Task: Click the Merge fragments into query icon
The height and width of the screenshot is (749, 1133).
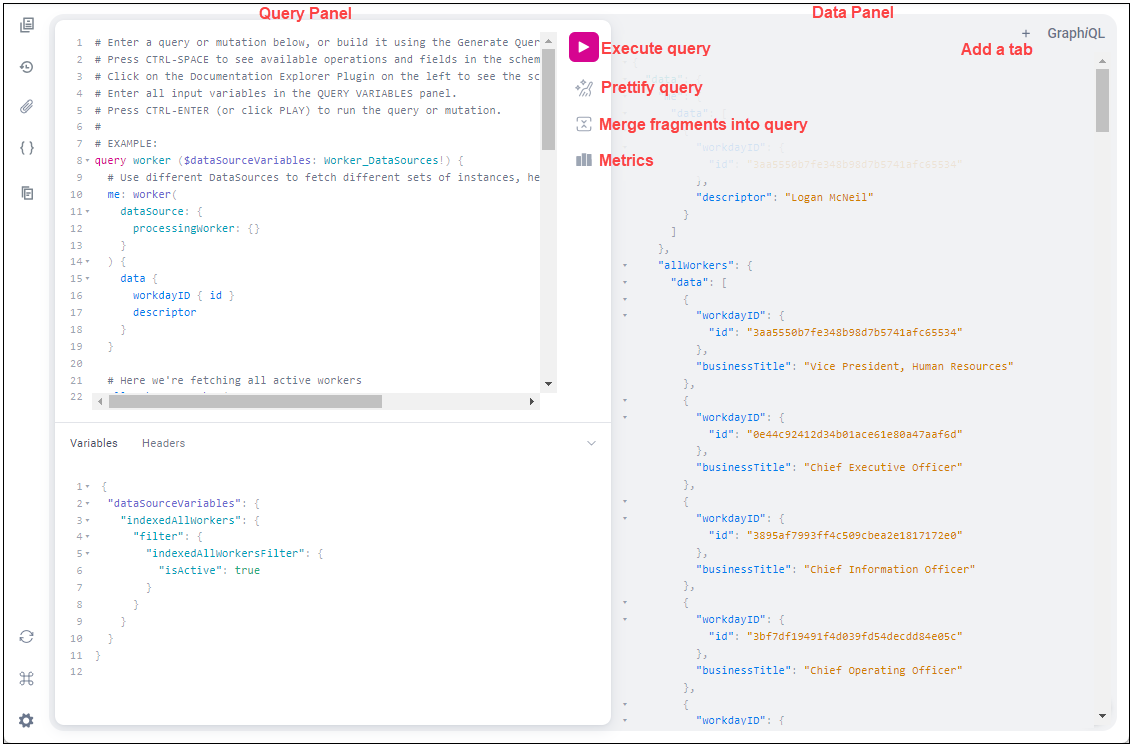Action: point(584,124)
